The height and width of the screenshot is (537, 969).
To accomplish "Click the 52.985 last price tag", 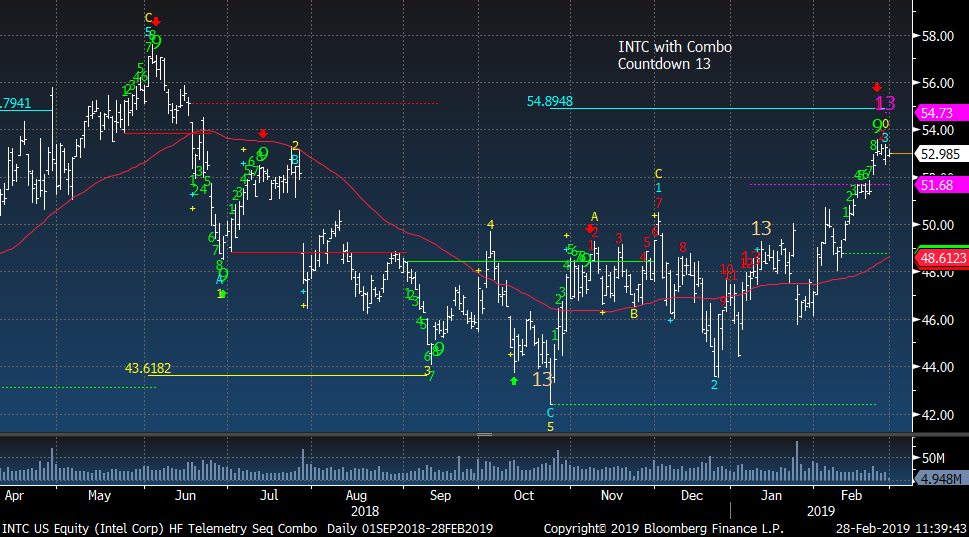I will pos(940,154).
